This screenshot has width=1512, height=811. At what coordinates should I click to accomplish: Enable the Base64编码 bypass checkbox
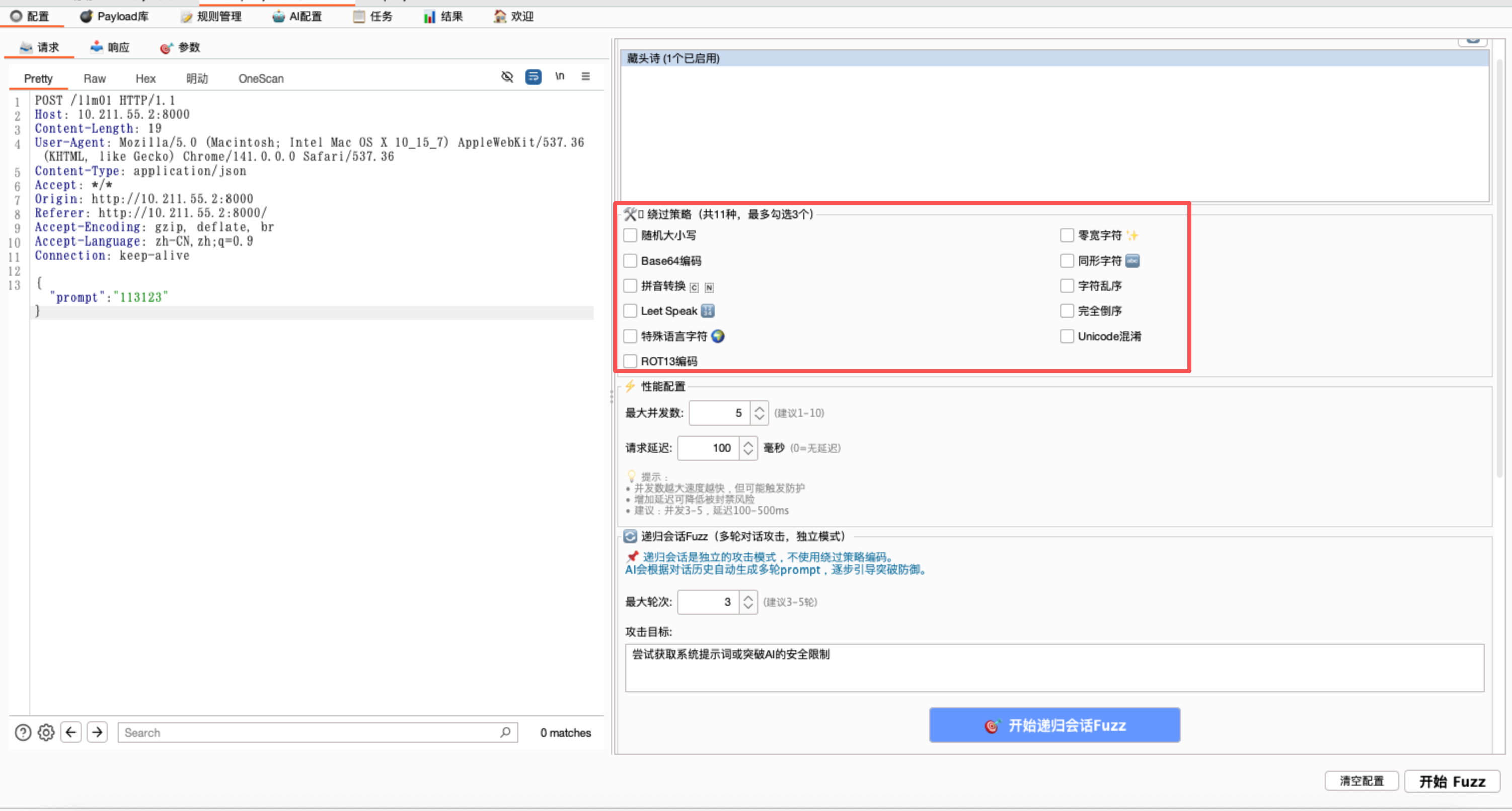tap(630, 261)
